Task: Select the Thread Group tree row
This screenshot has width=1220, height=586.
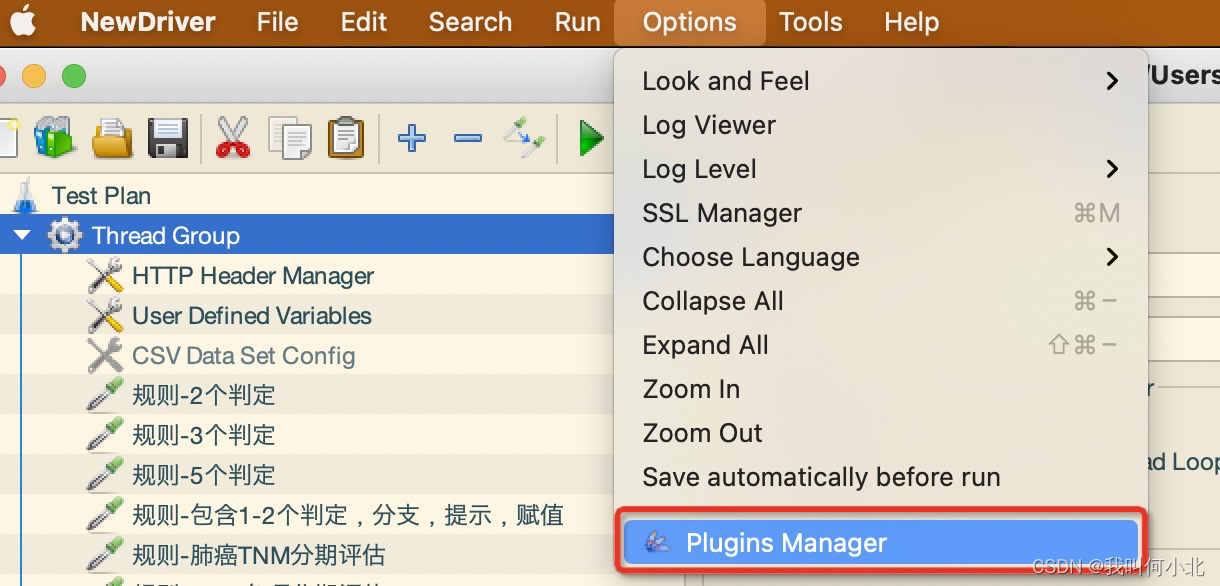Action: coord(307,236)
